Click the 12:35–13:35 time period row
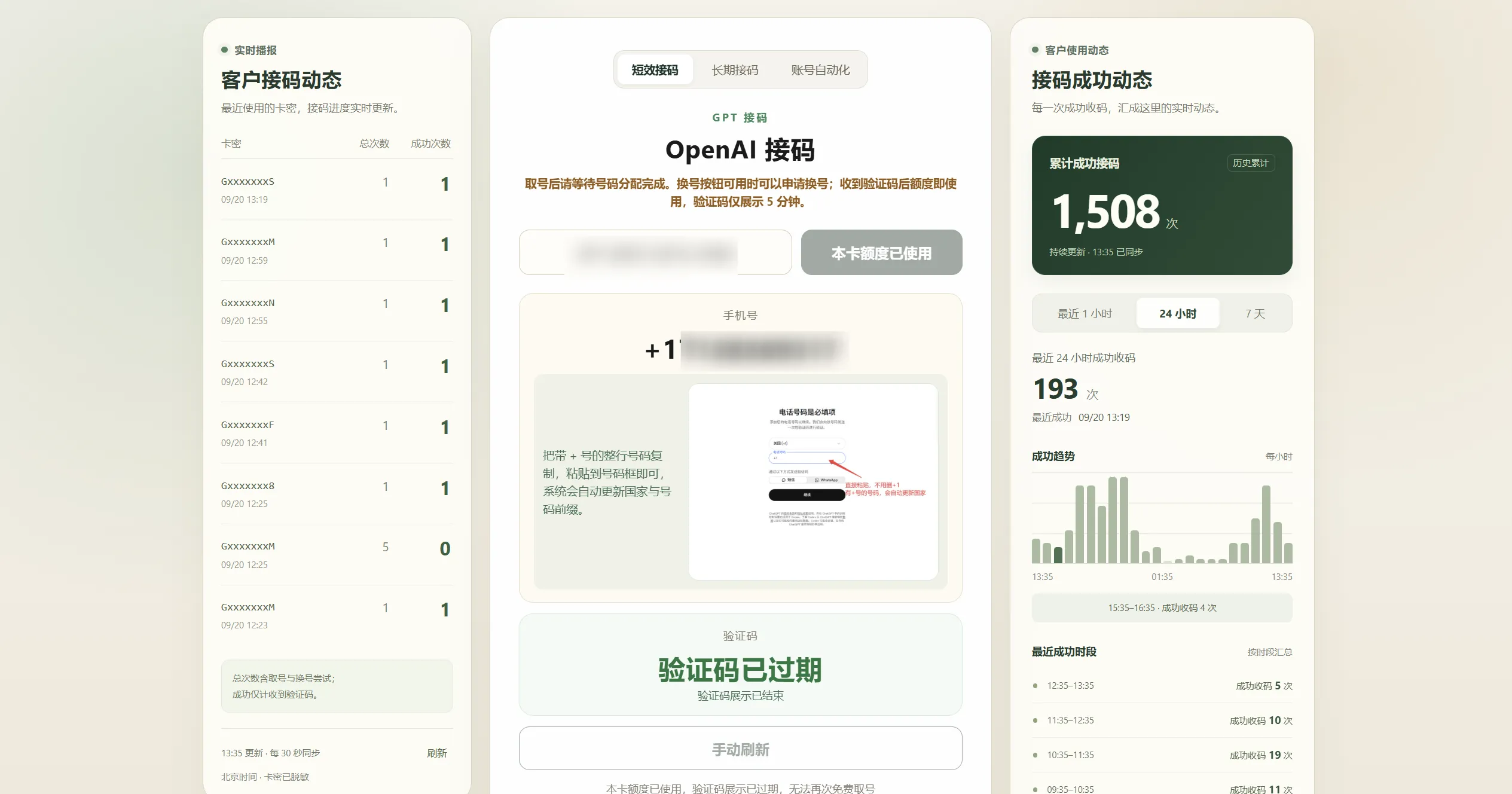The width and height of the screenshot is (1512, 794). click(x=1162, y=686)
